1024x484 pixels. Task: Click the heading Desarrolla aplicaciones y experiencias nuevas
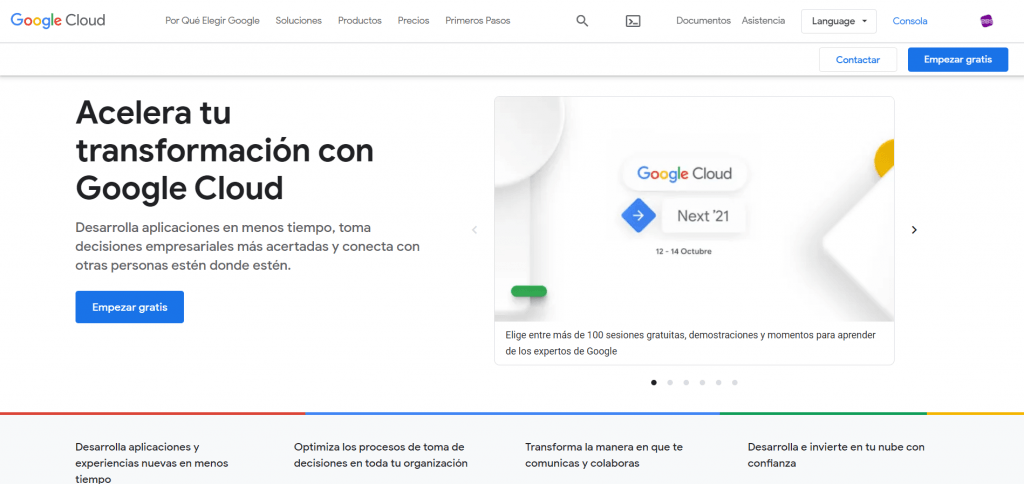152,463
